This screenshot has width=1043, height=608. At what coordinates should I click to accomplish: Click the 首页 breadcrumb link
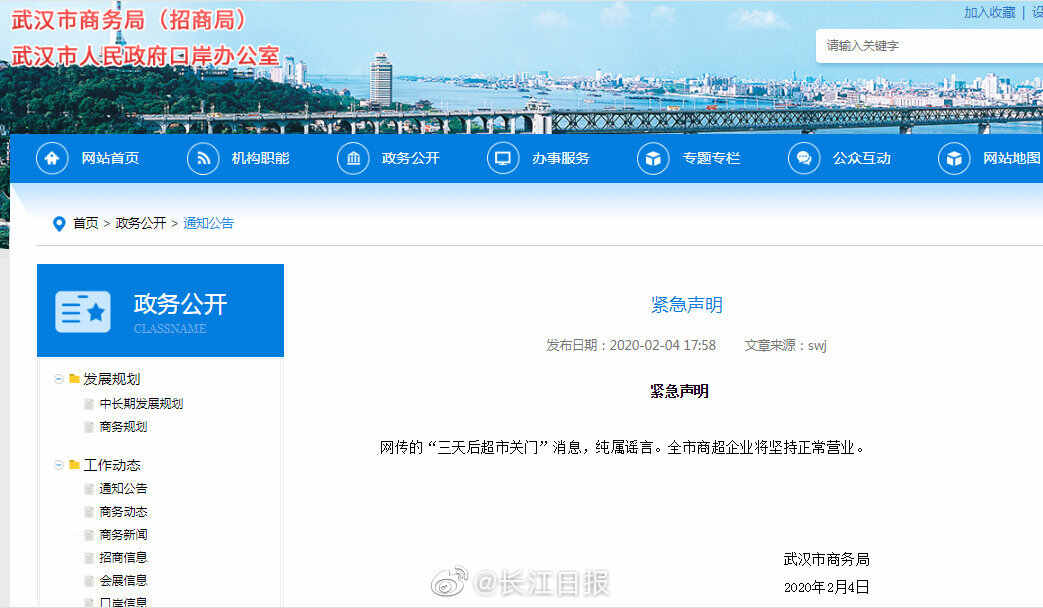coord(86,224)
